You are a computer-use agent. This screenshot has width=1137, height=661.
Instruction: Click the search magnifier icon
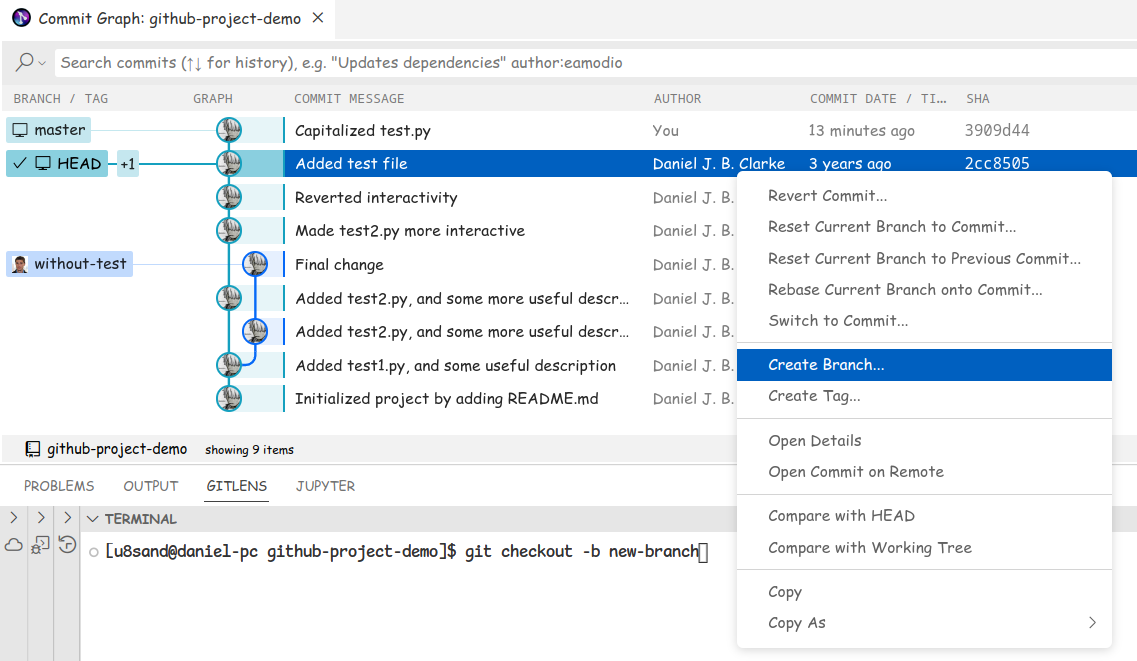click(x=24, y=62)
